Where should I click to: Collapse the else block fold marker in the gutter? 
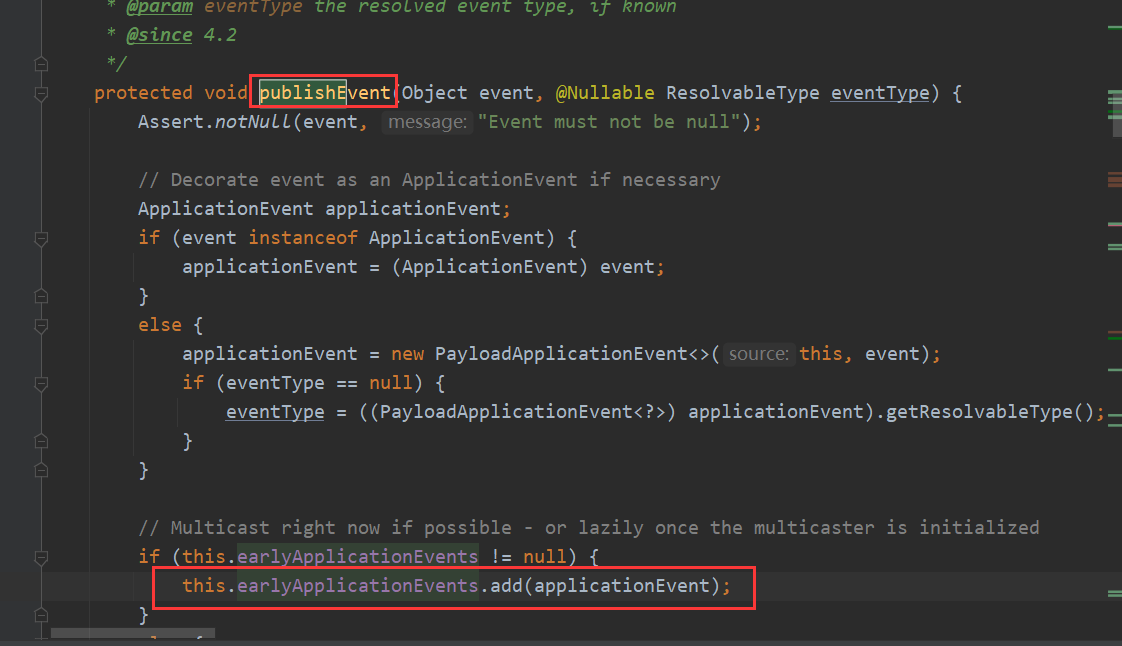[x=40, y=324]
